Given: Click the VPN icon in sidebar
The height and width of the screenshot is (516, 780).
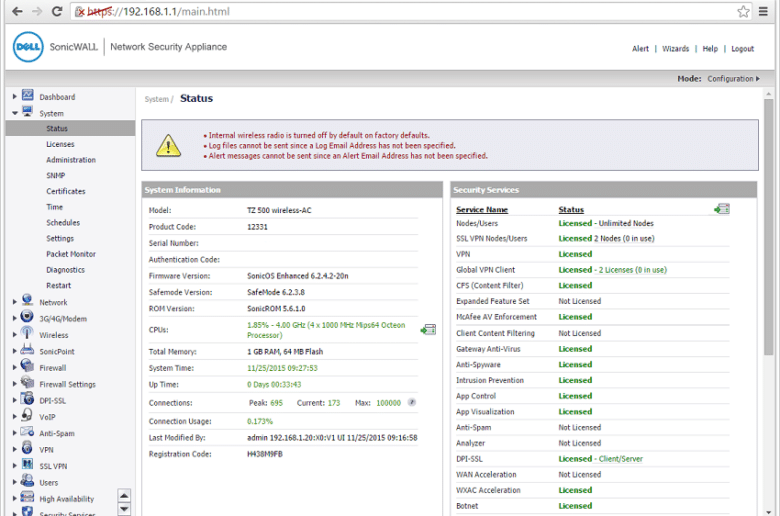Looking at the screenshot, I should click(27, 448).
